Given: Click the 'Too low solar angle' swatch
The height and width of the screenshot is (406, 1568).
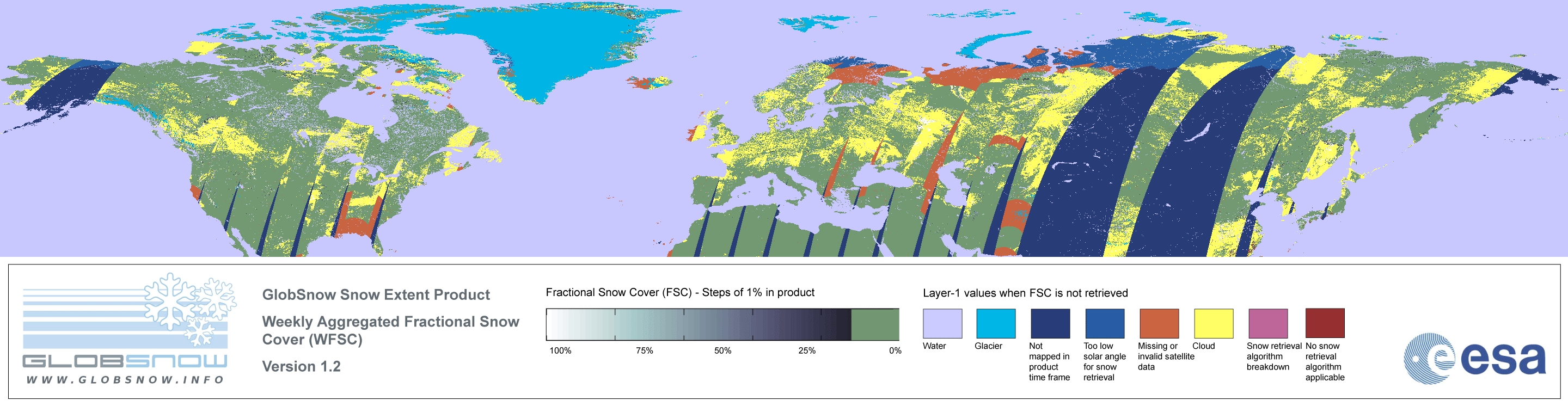Looking at the screenshot, I should click(1105, 323).
